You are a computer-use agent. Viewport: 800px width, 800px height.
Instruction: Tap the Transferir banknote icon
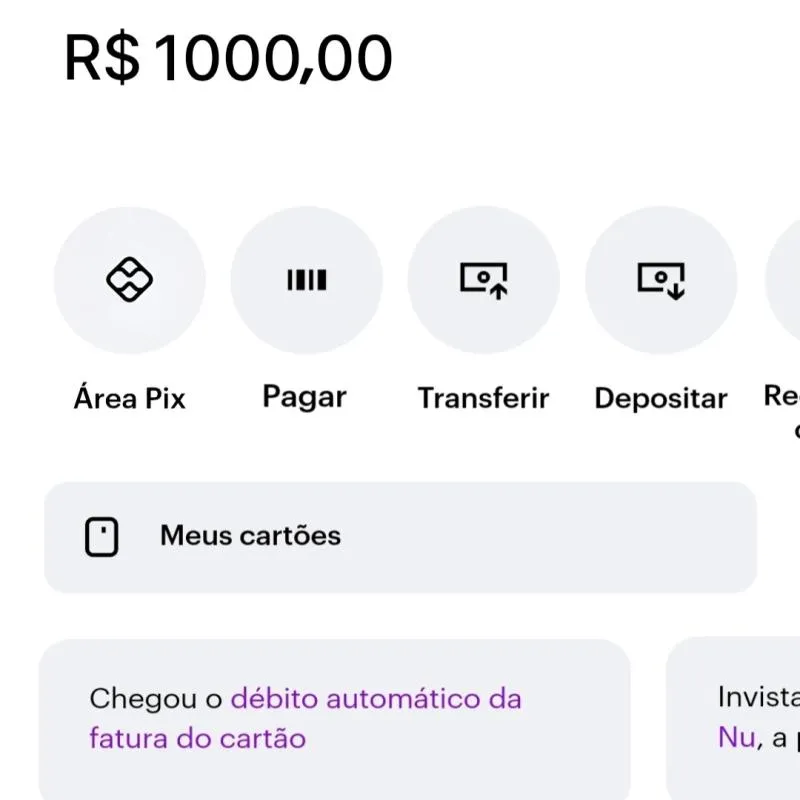484,281
